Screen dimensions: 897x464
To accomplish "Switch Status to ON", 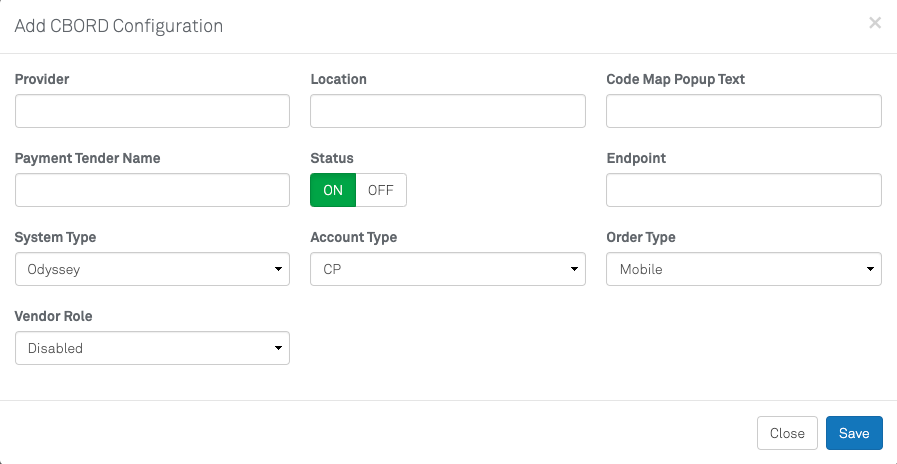I will 333,190.
